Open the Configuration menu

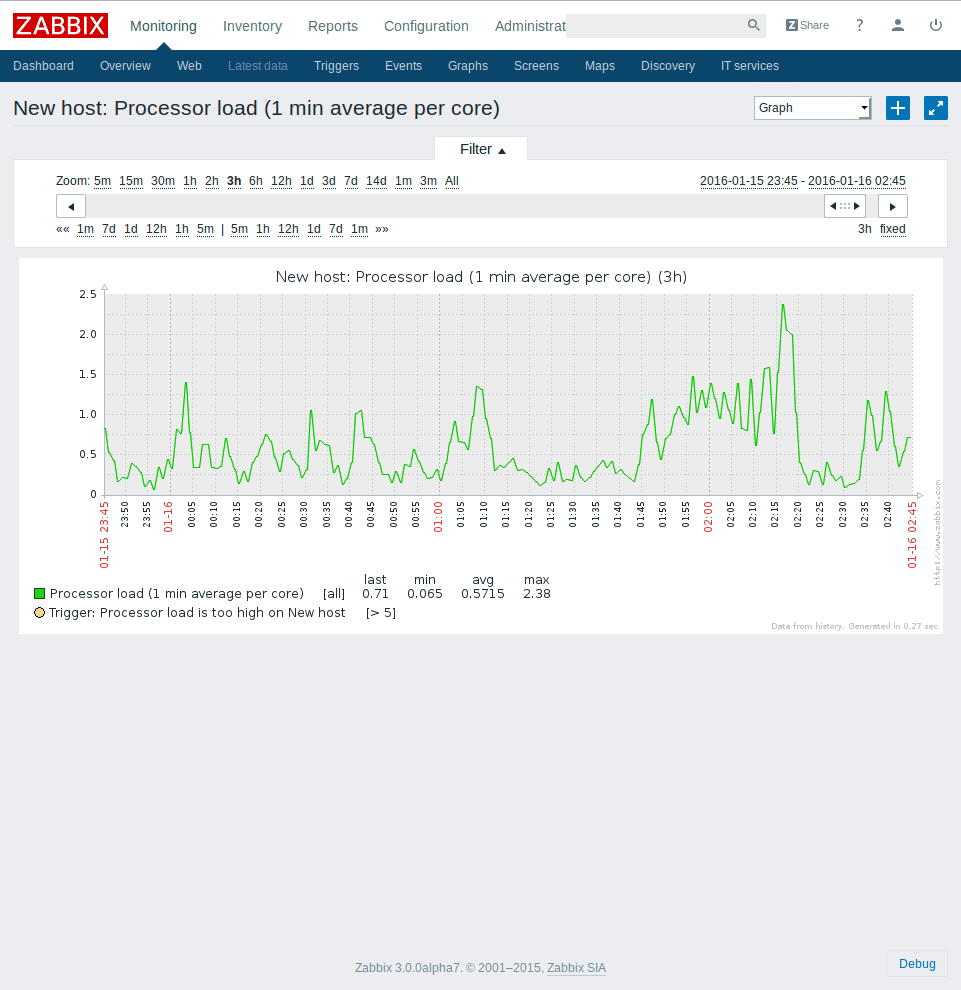[426, 26]
